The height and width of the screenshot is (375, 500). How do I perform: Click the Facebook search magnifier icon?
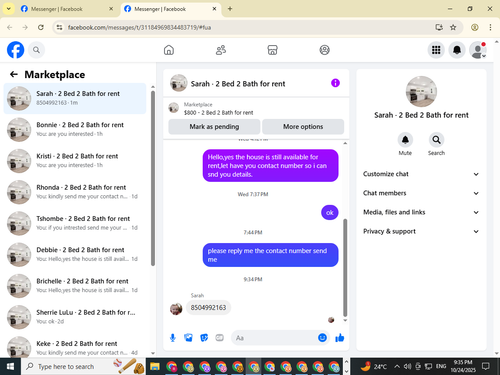pos(36,50)
